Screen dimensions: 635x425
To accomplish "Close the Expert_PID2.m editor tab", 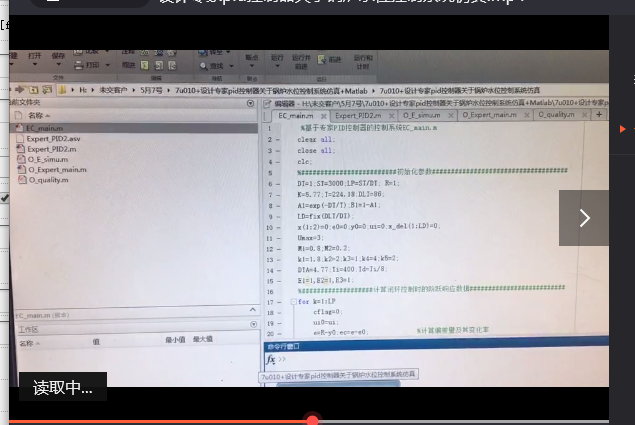I will (392, 115).
